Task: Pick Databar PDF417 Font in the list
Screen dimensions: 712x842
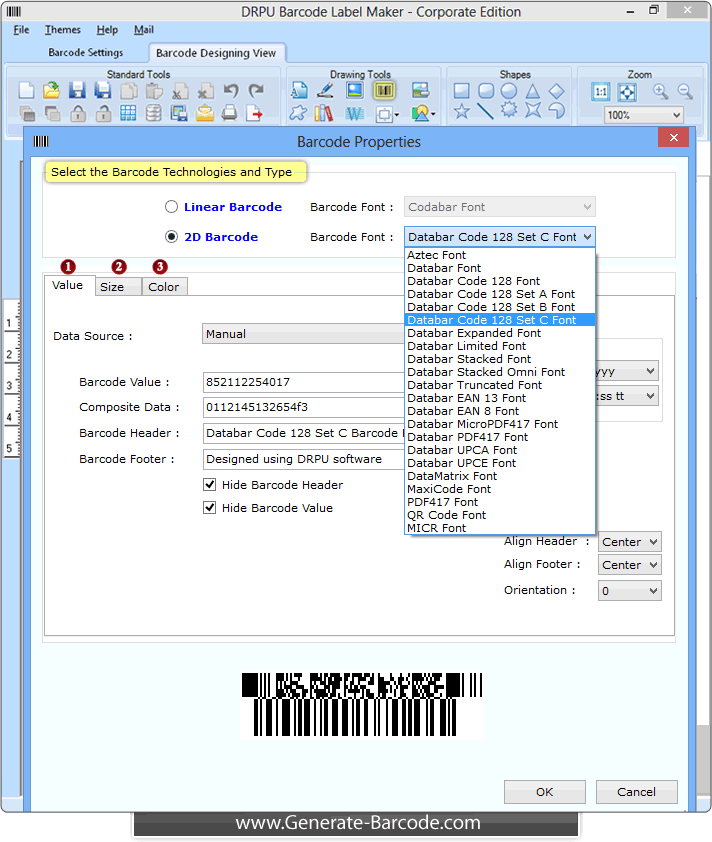Action: (467, 437)
